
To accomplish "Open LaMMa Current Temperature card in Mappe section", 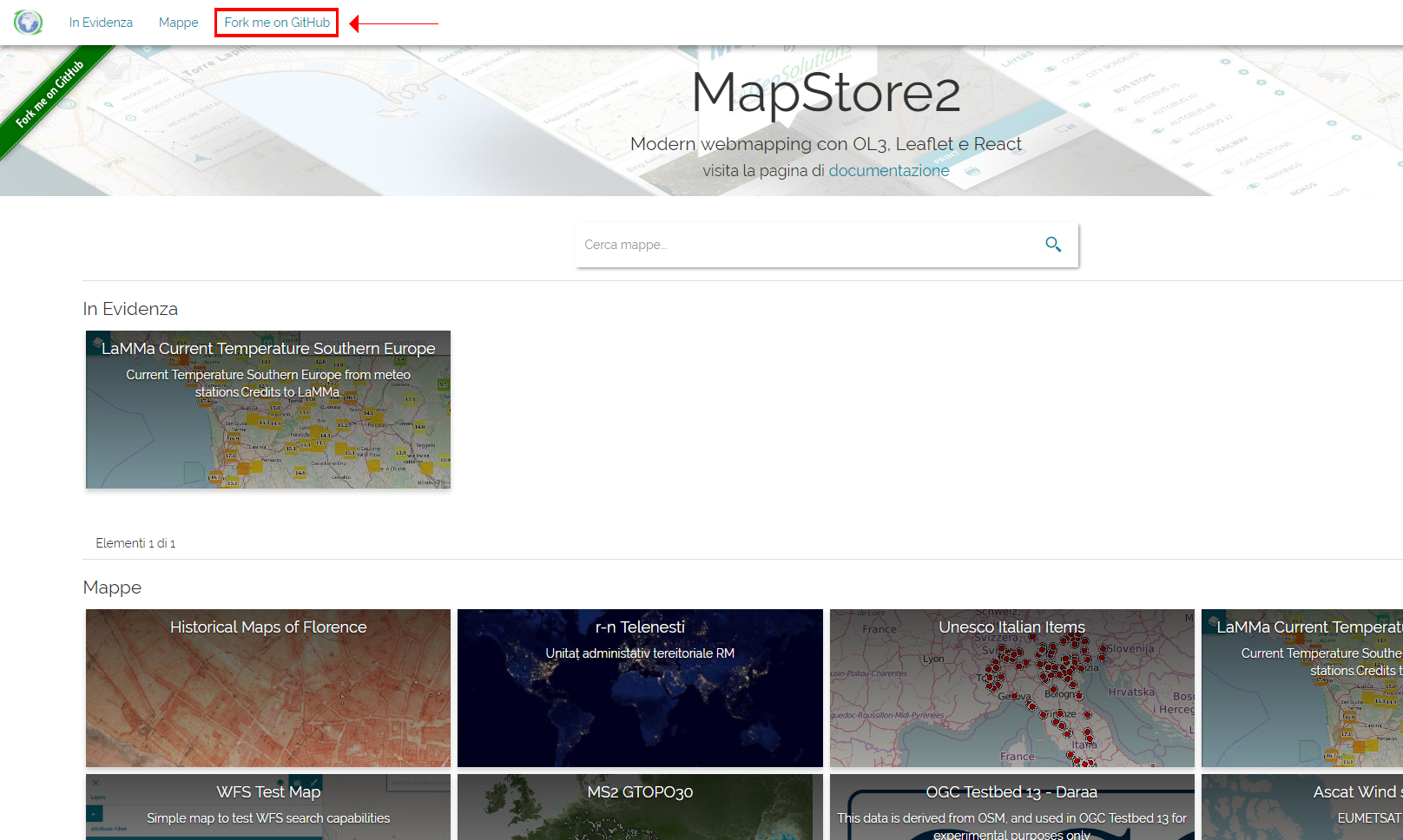I will point(1302,688).
